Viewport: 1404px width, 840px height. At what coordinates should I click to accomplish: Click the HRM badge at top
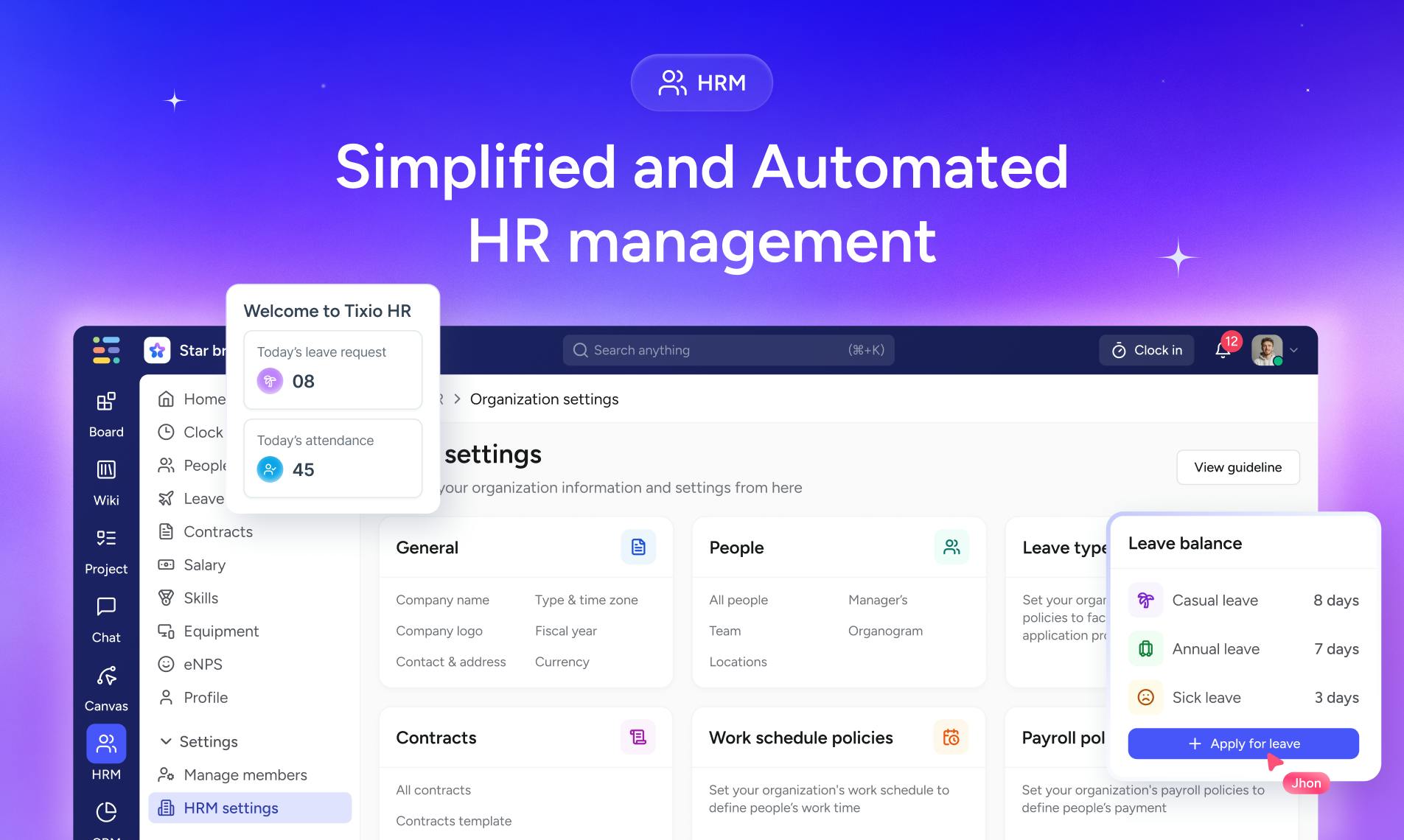coord(702,83)
